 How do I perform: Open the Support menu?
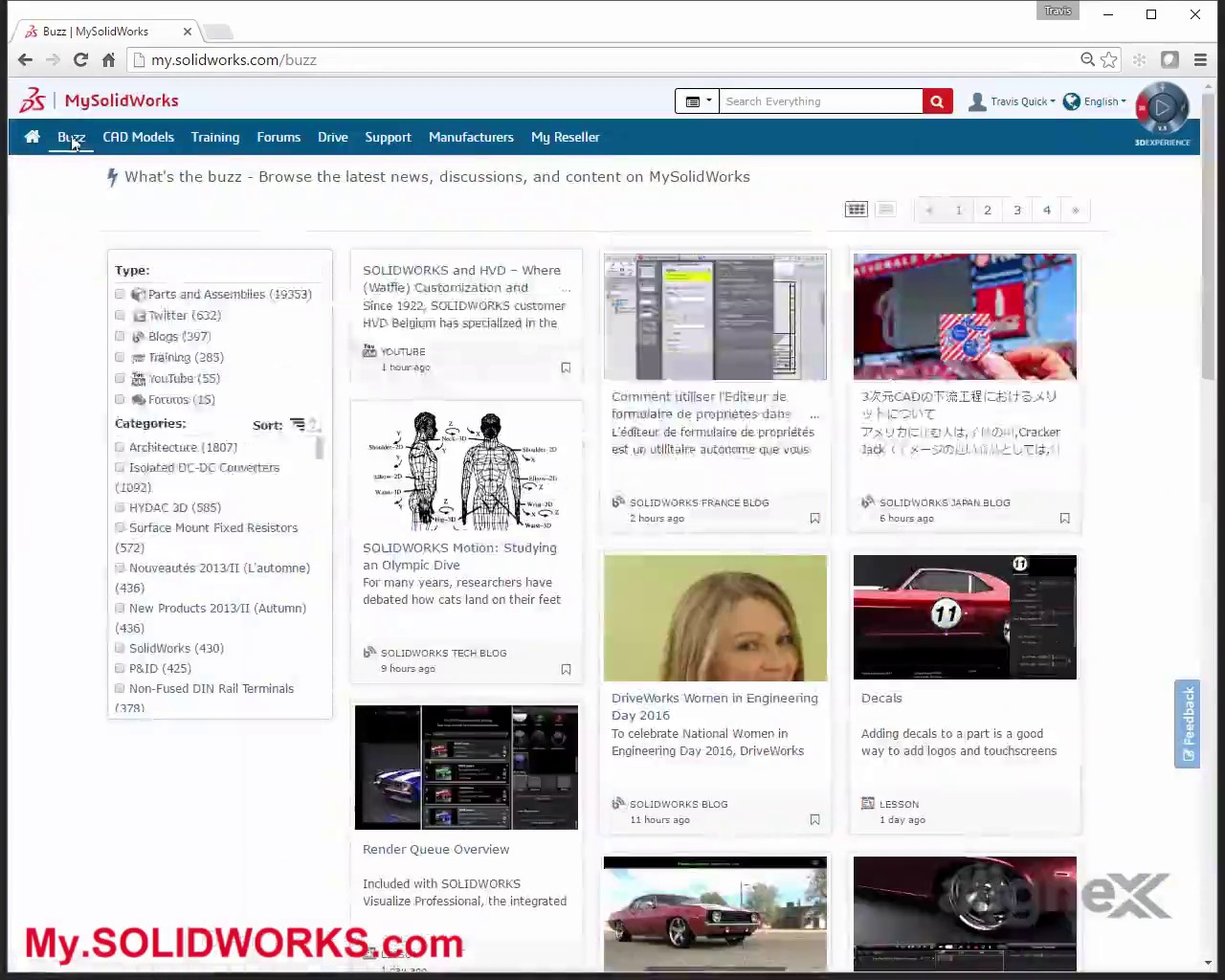click(388, 137)
